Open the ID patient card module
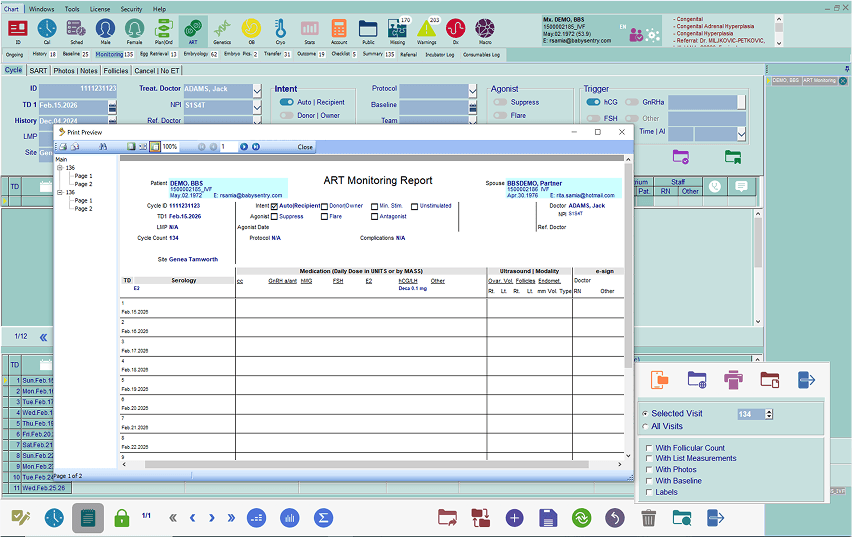This screenshot has width=852, height=537. (x=18, y=32)
